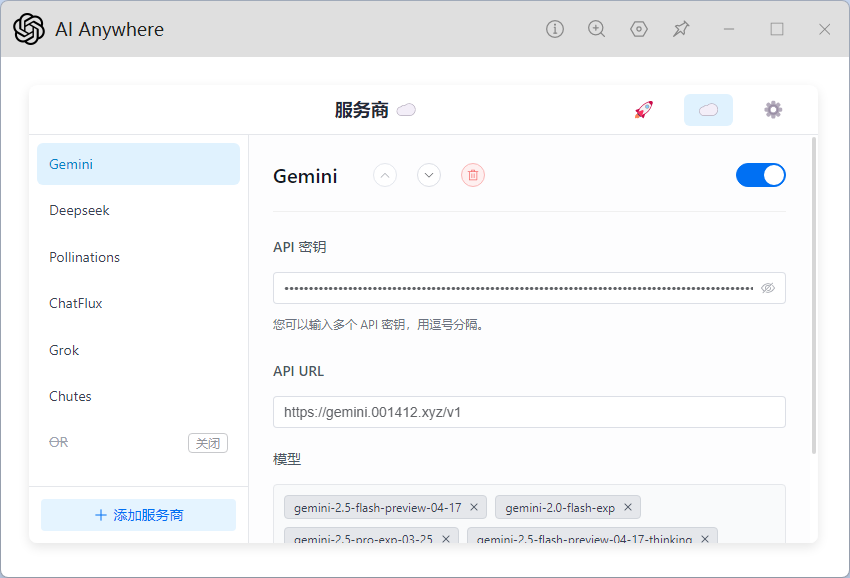The image size is (850, 578).
Task: Remove gemini-2.5-flash-preview-04-17 model tag
Action: click(474, 507)
